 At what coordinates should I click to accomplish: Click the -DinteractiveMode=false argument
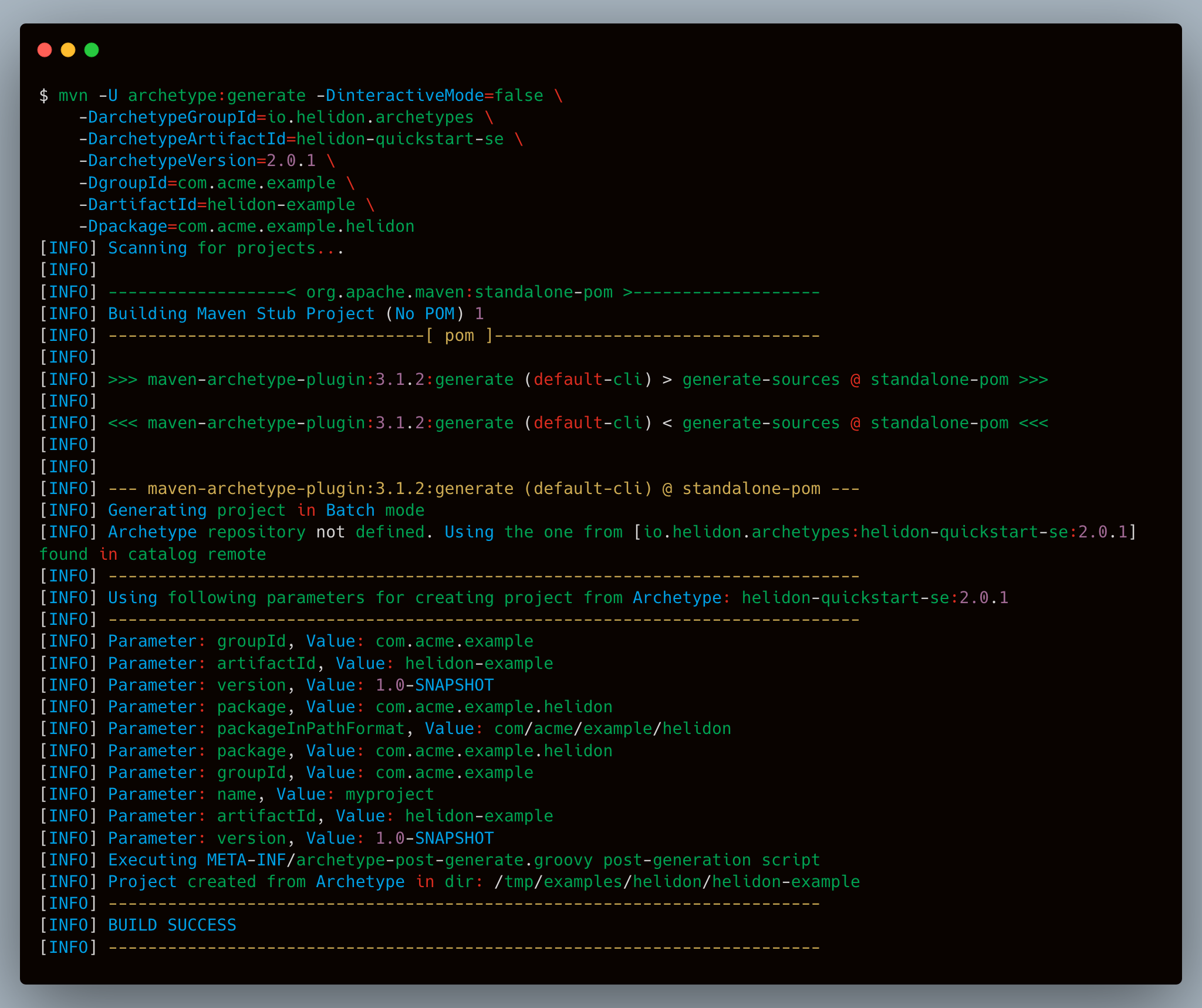430,96
